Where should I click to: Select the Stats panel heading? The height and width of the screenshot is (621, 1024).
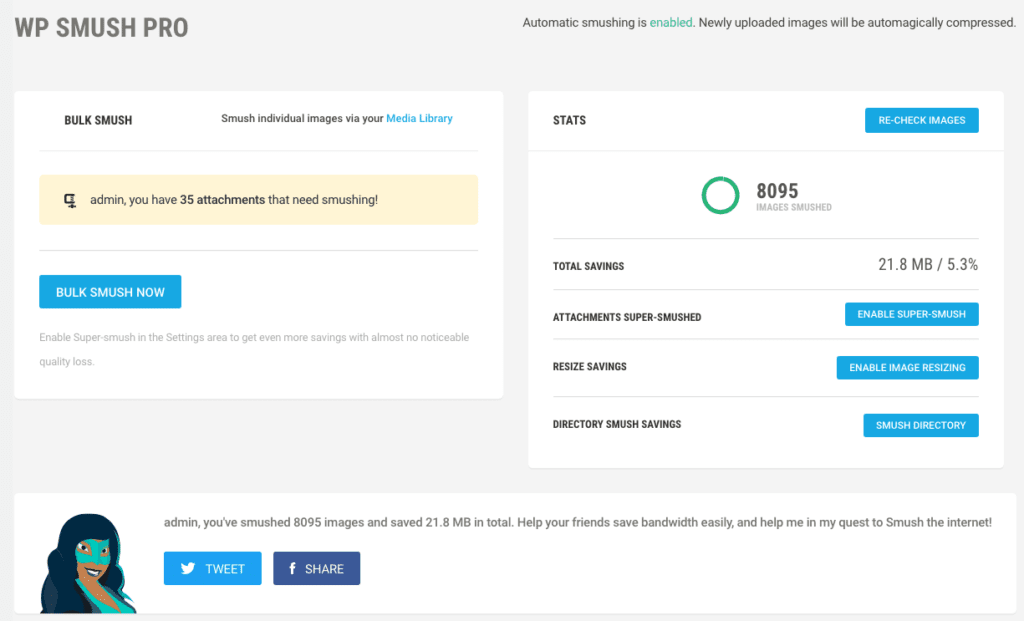coord(569,120)
